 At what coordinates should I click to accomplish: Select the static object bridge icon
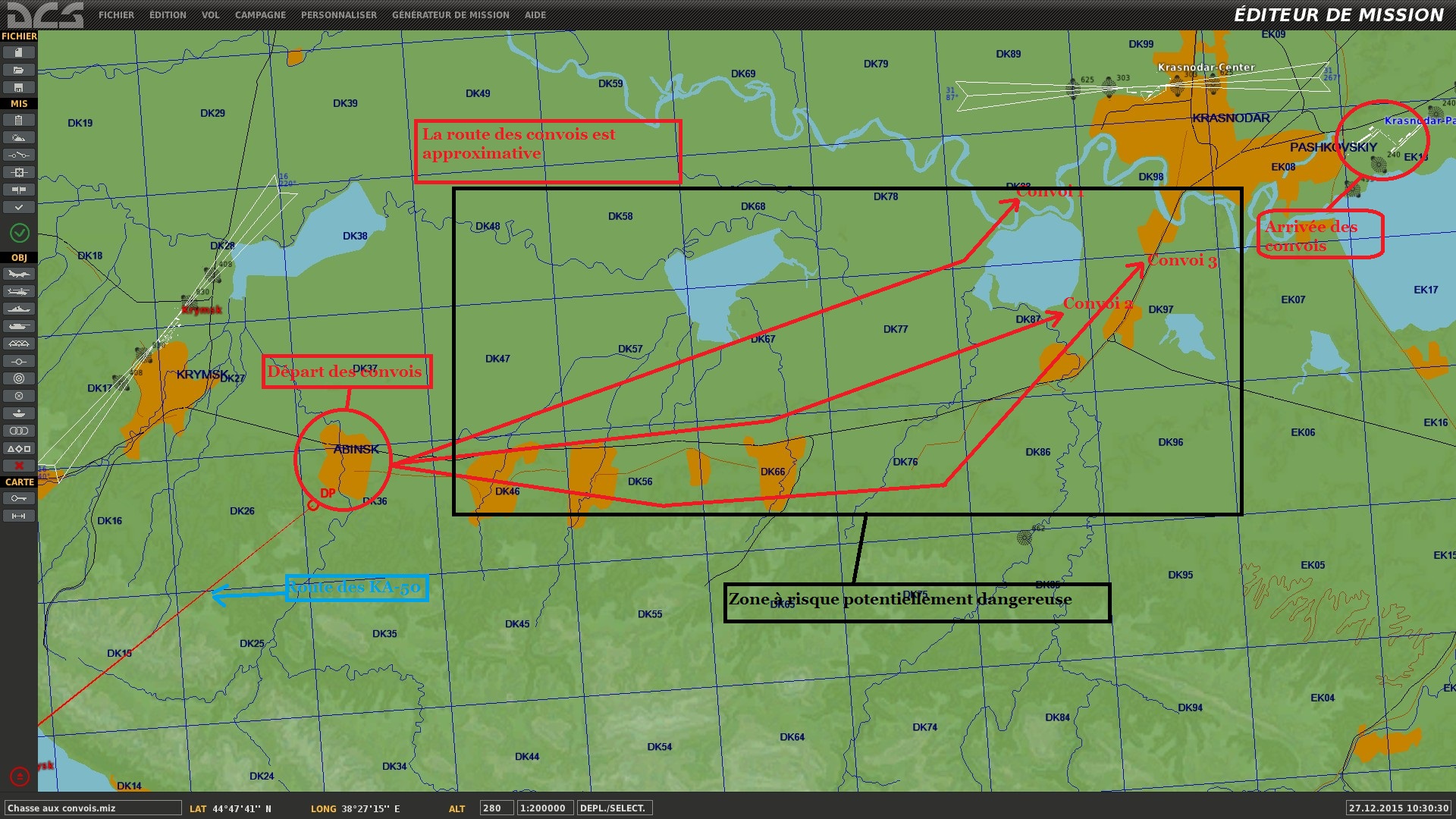pos(19,344)
